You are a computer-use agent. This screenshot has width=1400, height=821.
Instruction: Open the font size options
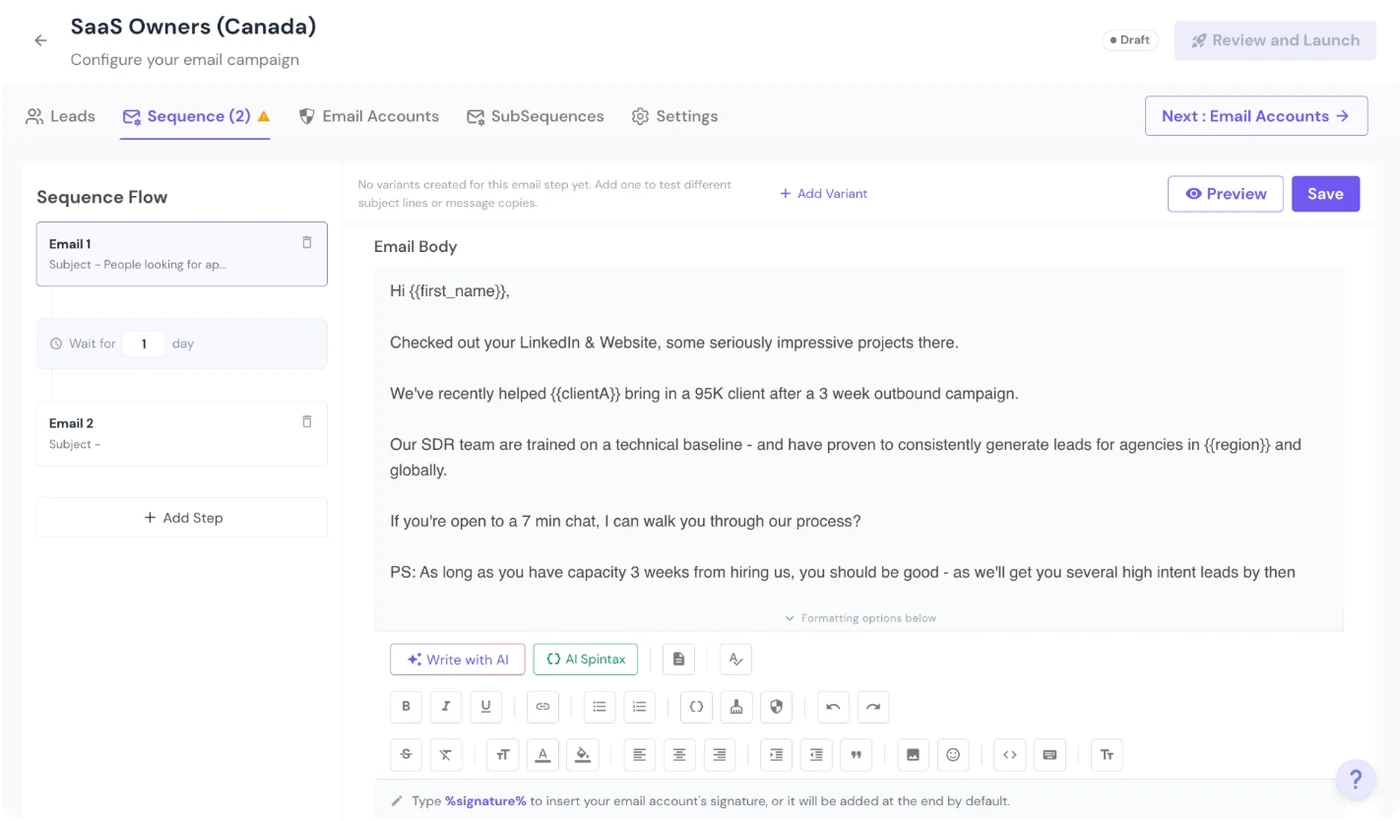point(503,755)
